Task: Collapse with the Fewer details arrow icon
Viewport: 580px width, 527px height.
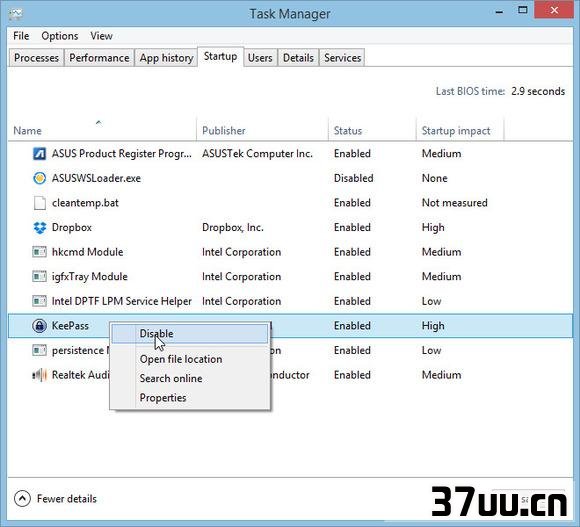Action: point(22,499)
